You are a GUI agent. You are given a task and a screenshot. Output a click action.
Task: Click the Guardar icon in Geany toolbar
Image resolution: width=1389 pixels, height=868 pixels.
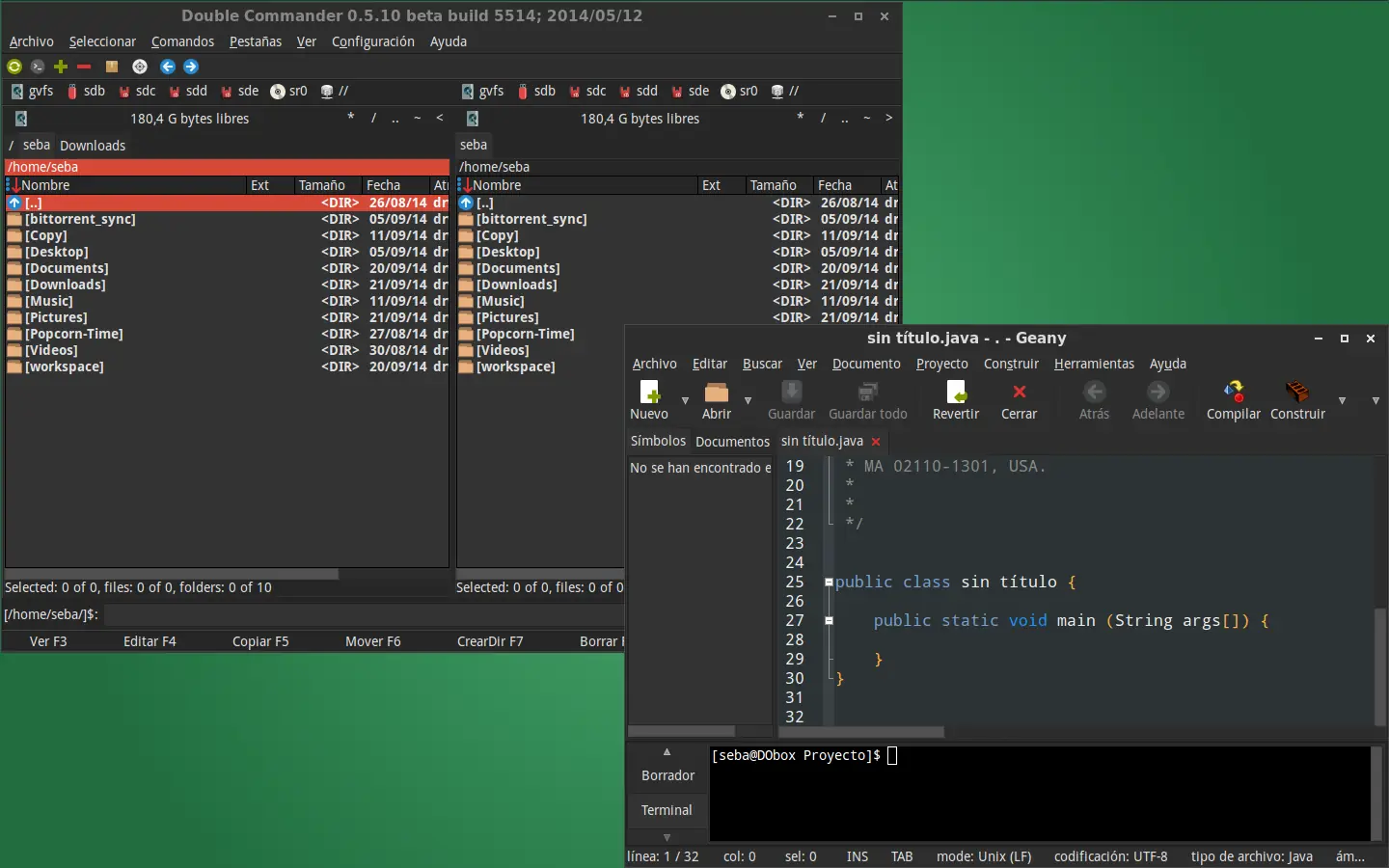(791, 392)
